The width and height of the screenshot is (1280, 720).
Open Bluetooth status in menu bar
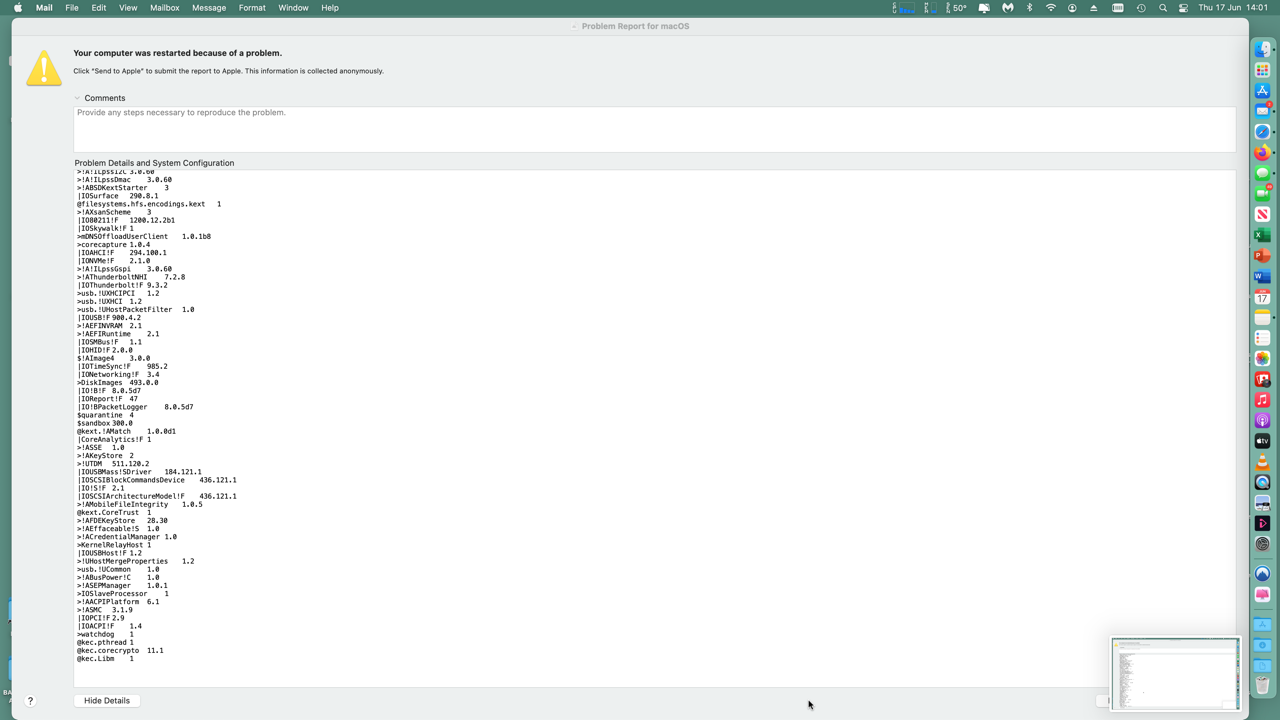[x=1029, y=8]
